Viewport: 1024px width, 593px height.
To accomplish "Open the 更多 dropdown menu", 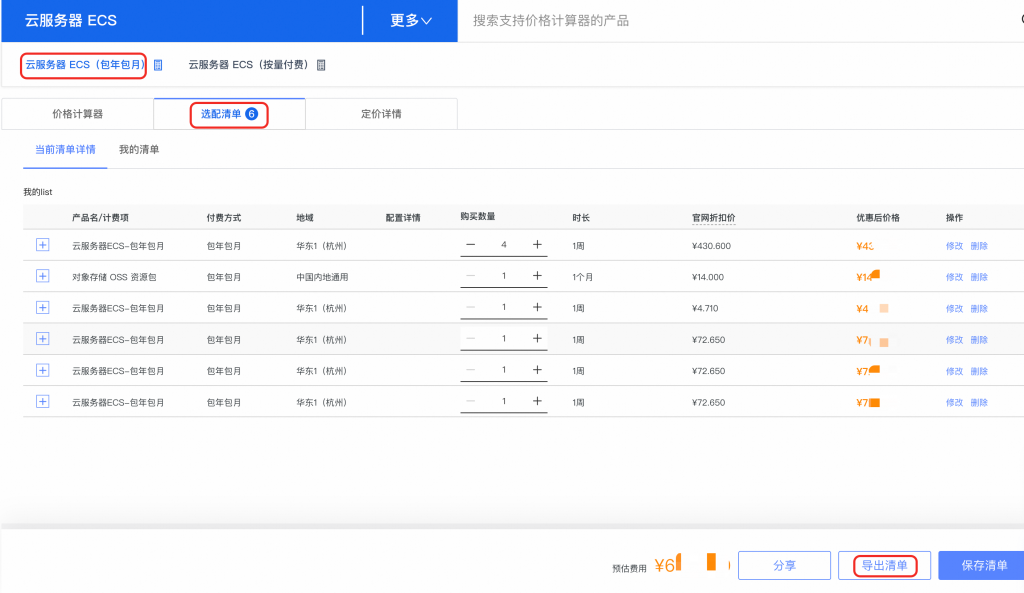I will [411, 20].
